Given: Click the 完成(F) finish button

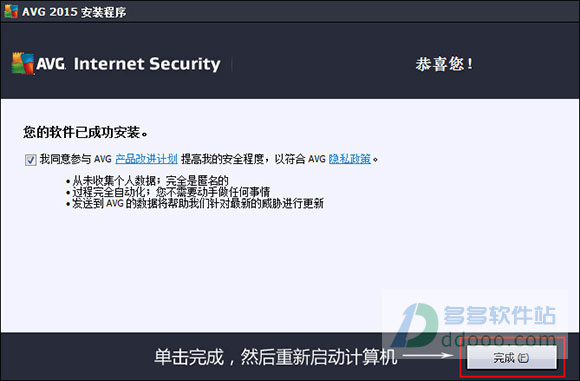Looking at the screenshot, I should click(512, 357).
